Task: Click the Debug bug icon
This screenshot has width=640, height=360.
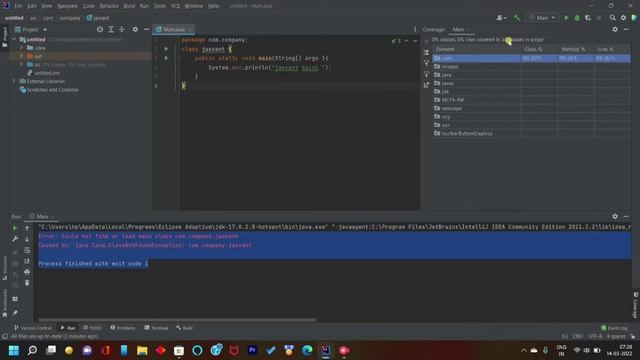Action: coord(577,18)
